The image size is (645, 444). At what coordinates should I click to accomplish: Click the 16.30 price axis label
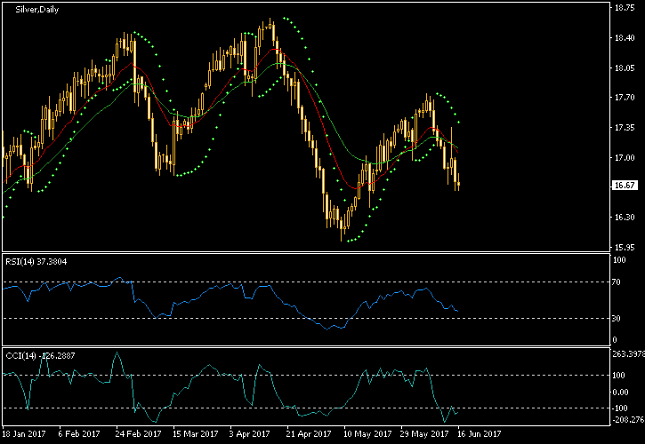(x=624, y=217)
